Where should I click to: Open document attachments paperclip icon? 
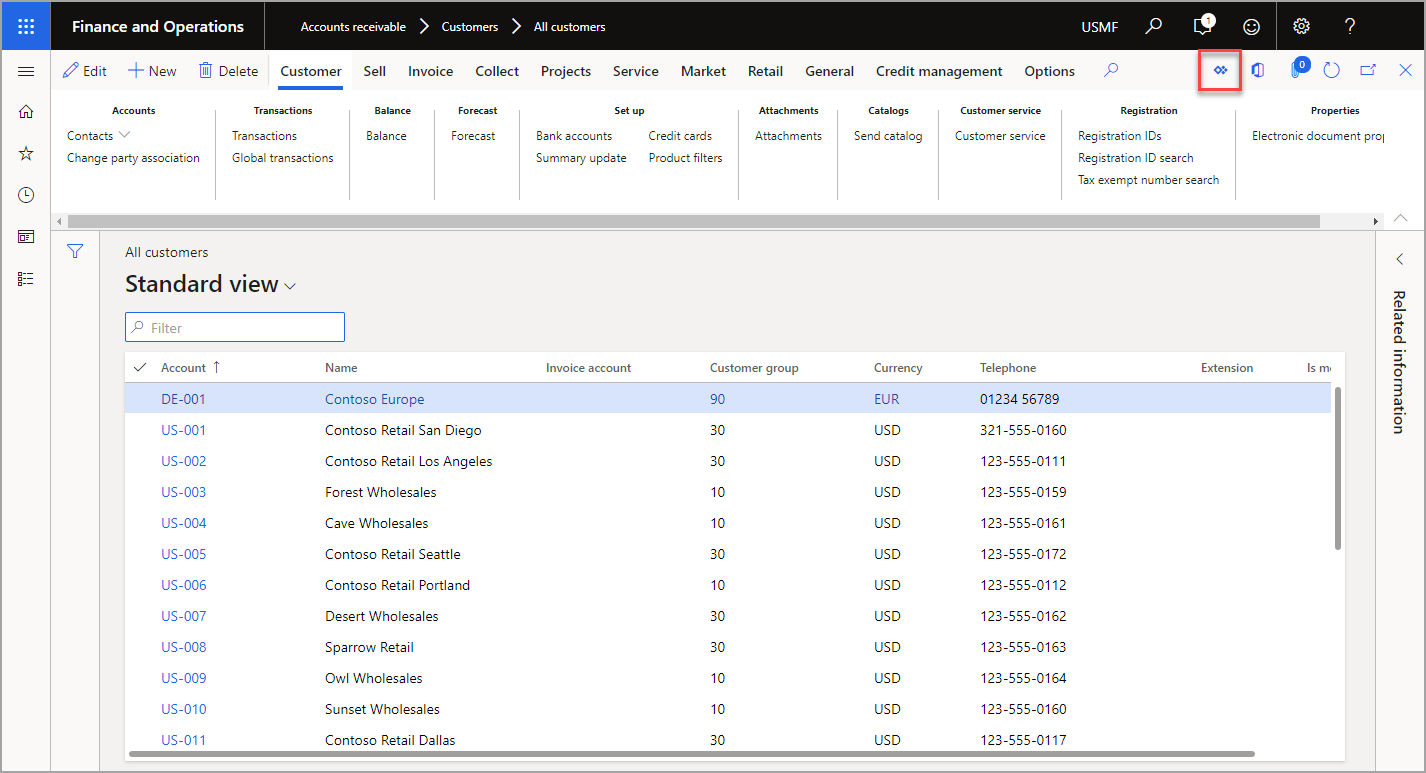click(1297, 69)
